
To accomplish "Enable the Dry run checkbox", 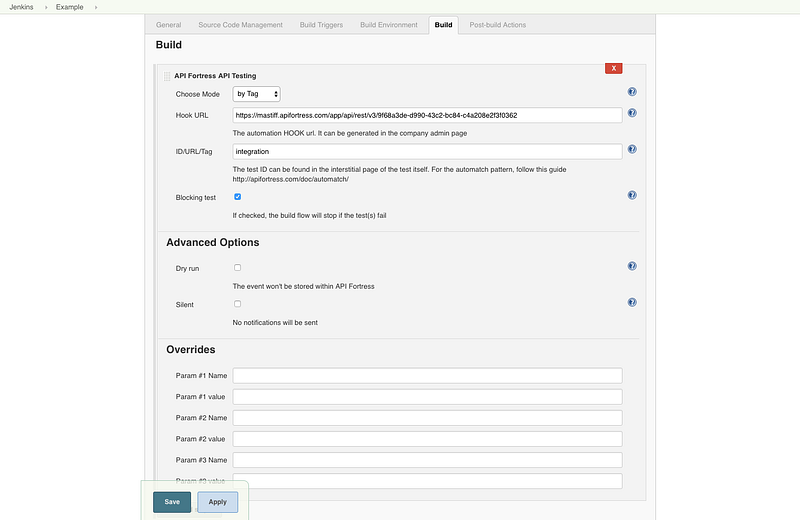I will (x=237, y=268).
